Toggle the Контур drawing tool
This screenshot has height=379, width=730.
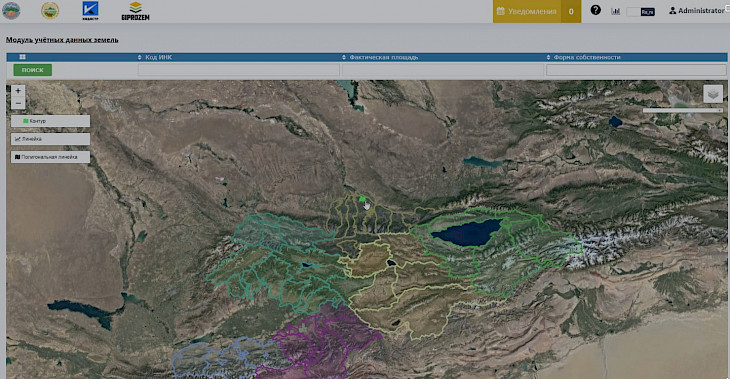pos(50,121)
